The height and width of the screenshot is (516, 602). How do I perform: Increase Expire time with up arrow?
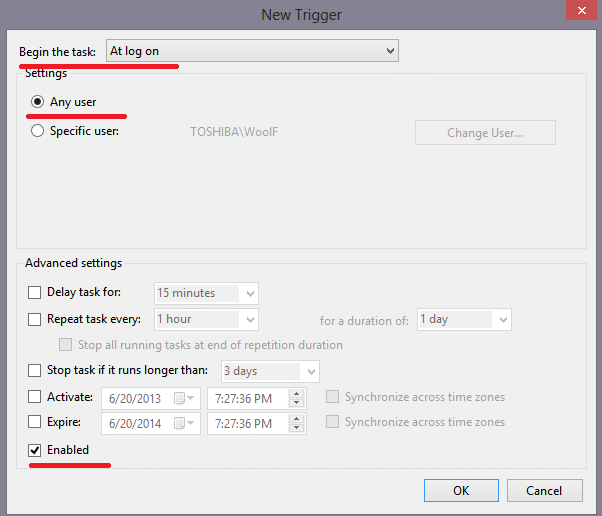coord(296,419)
